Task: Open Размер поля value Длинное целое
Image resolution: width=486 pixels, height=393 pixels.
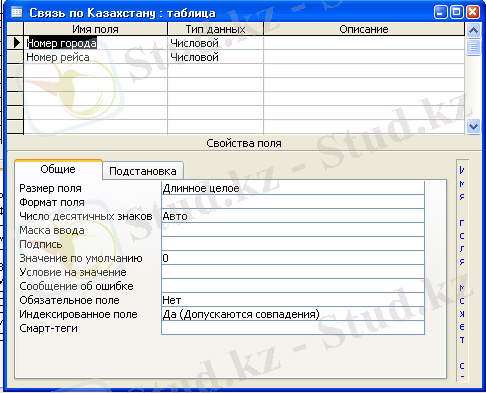Action: click(293, 188)
